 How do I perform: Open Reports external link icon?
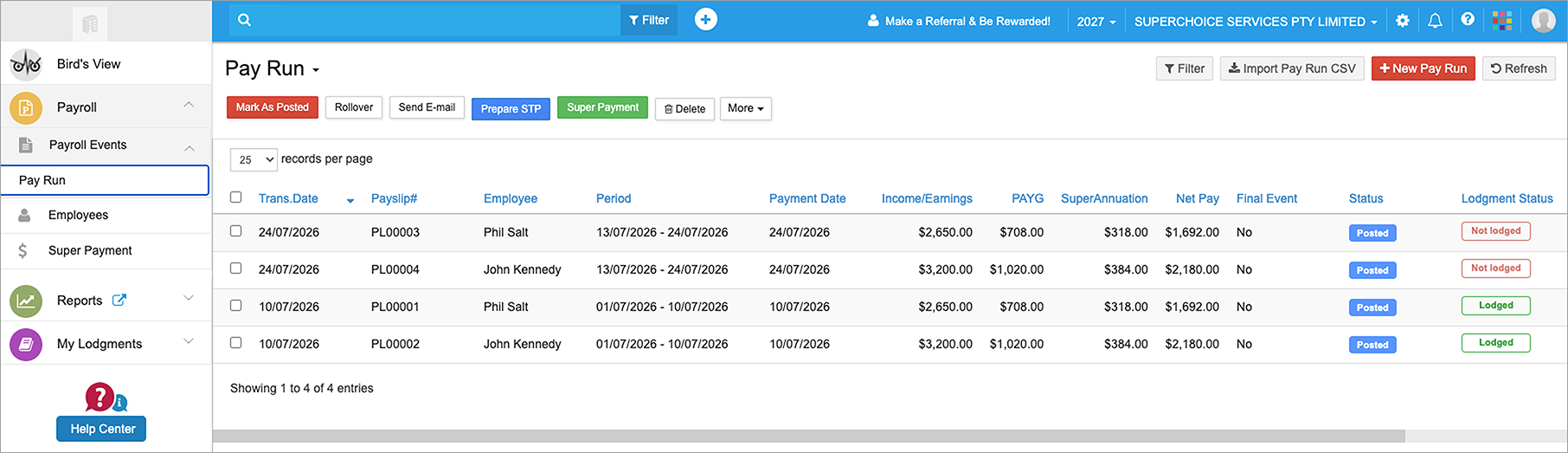click(119, 300)
